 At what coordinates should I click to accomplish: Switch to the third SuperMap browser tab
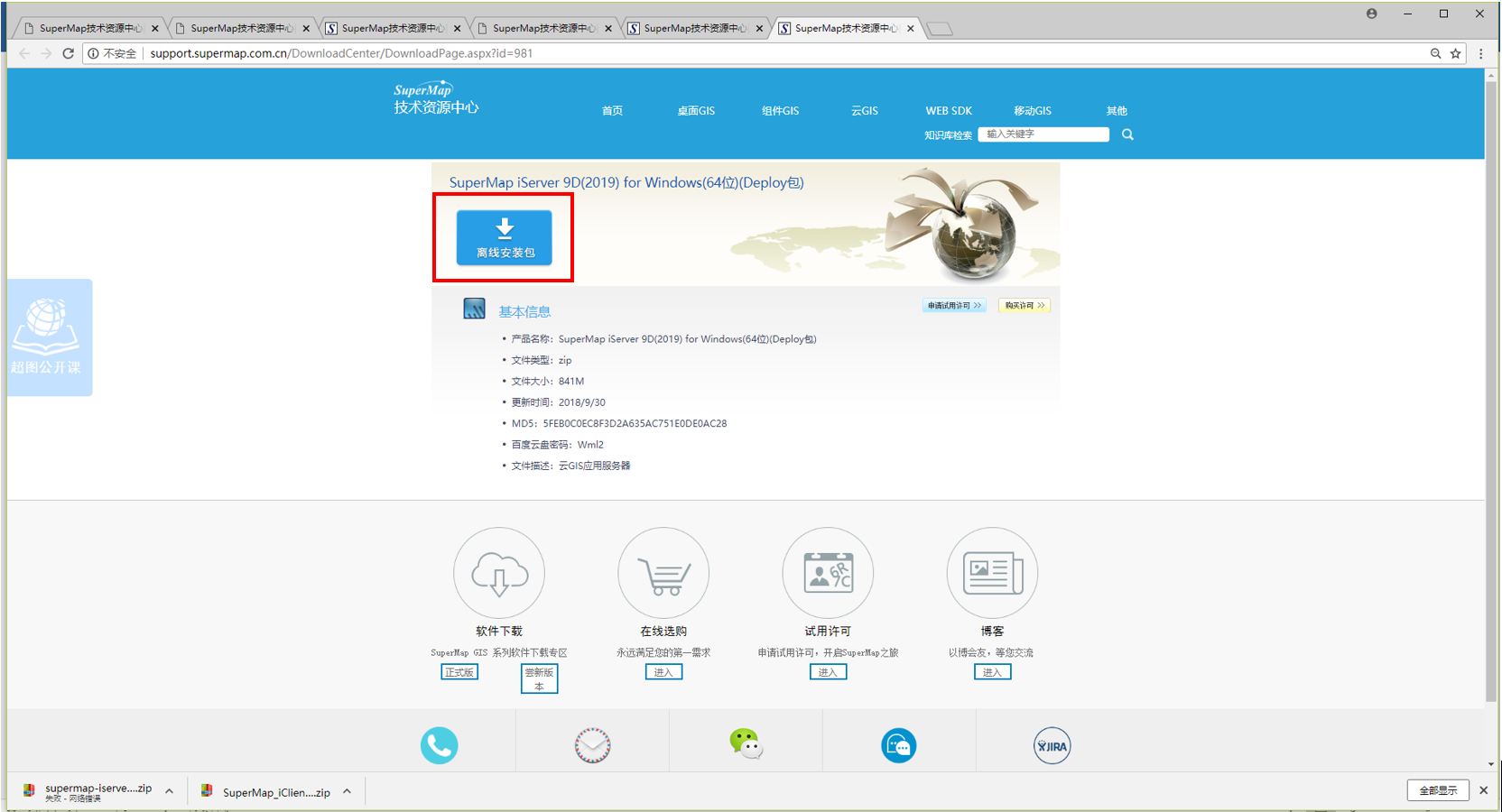coord(391,28)
